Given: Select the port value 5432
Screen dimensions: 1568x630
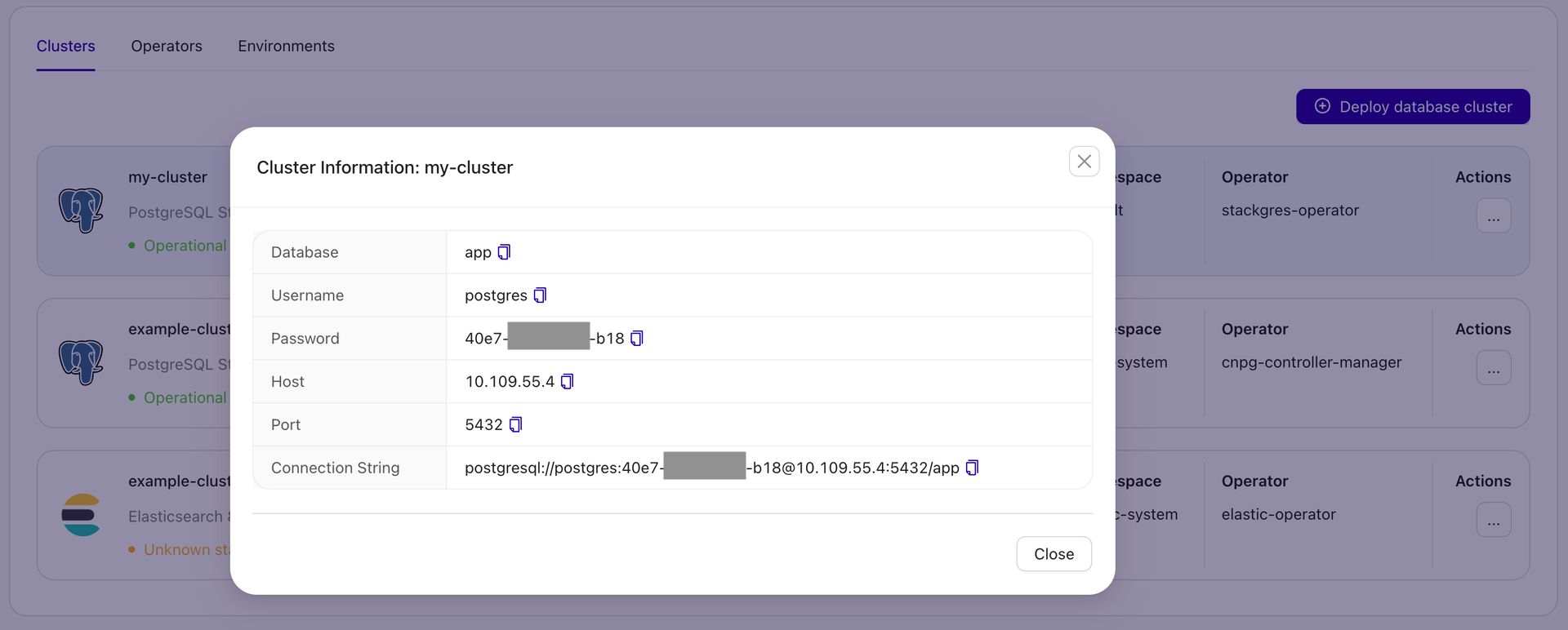Looking at the screenshot, I should point(483,424).
